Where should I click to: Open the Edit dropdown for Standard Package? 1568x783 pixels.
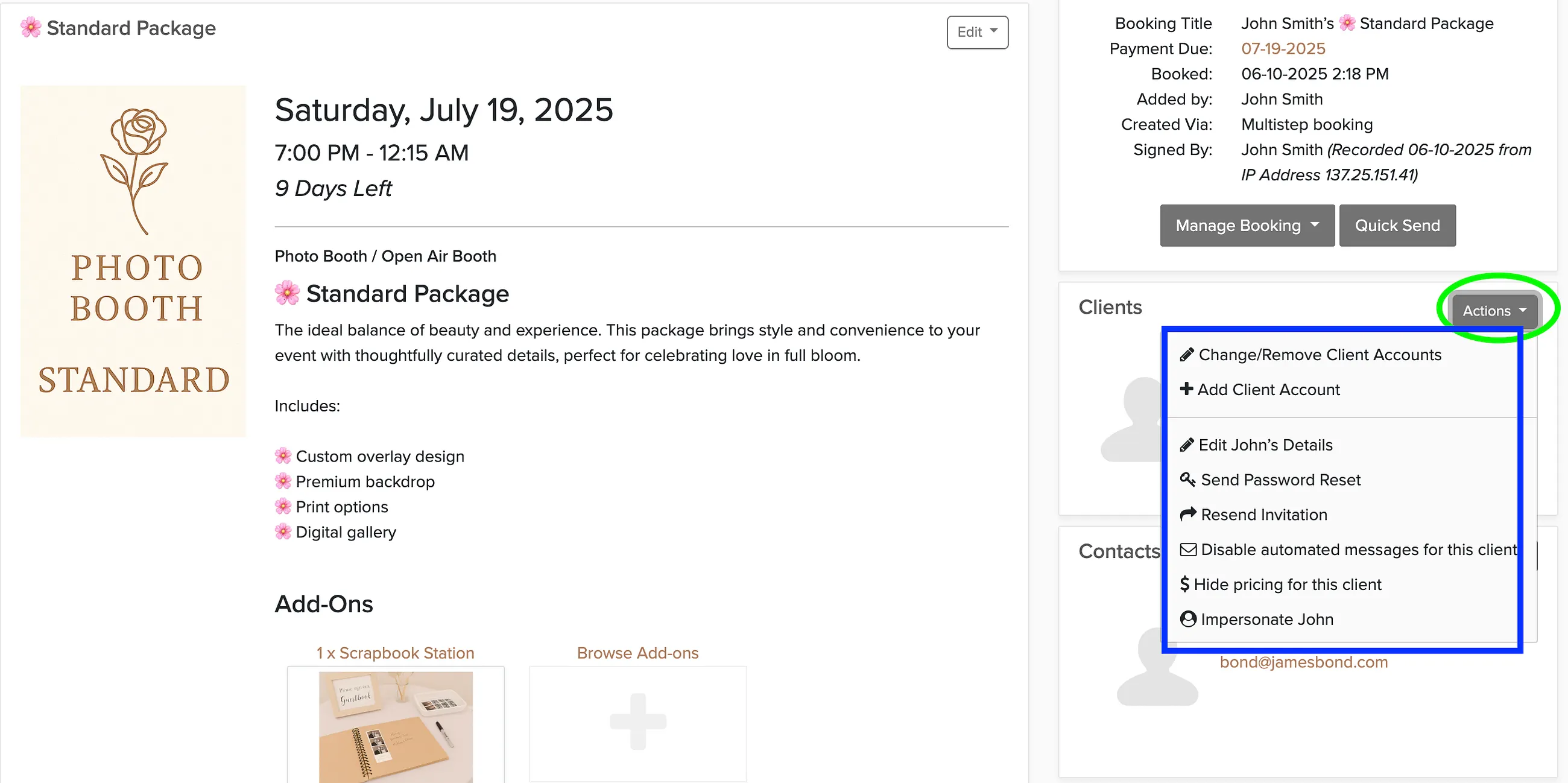[x=977, y=32]
